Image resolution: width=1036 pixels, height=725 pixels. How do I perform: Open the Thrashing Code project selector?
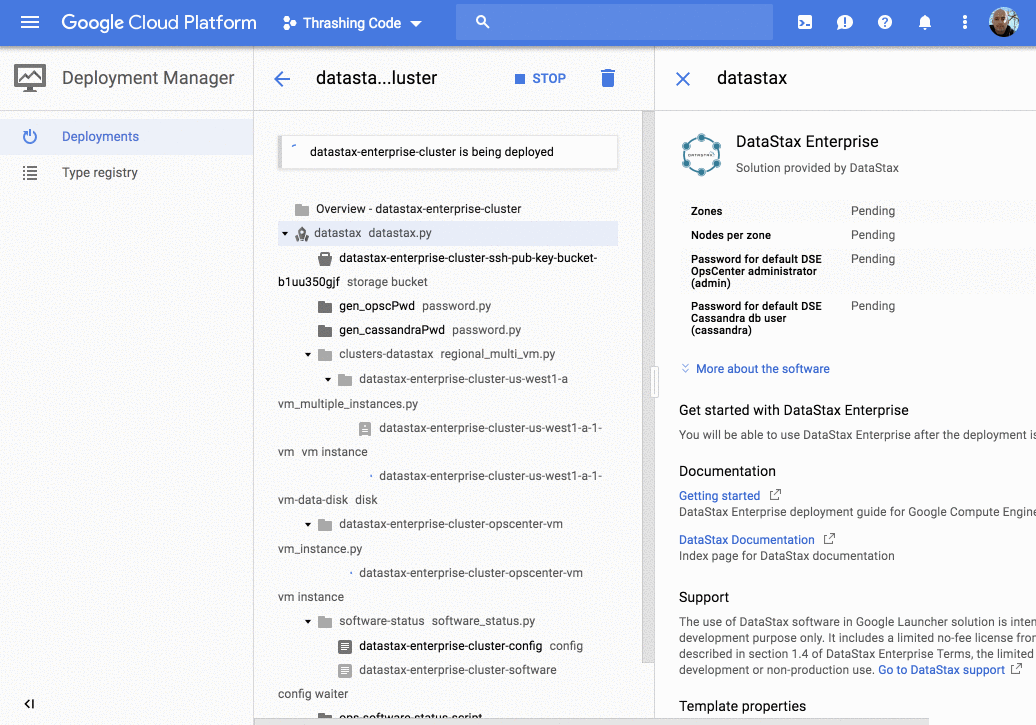tap(352, 23)
